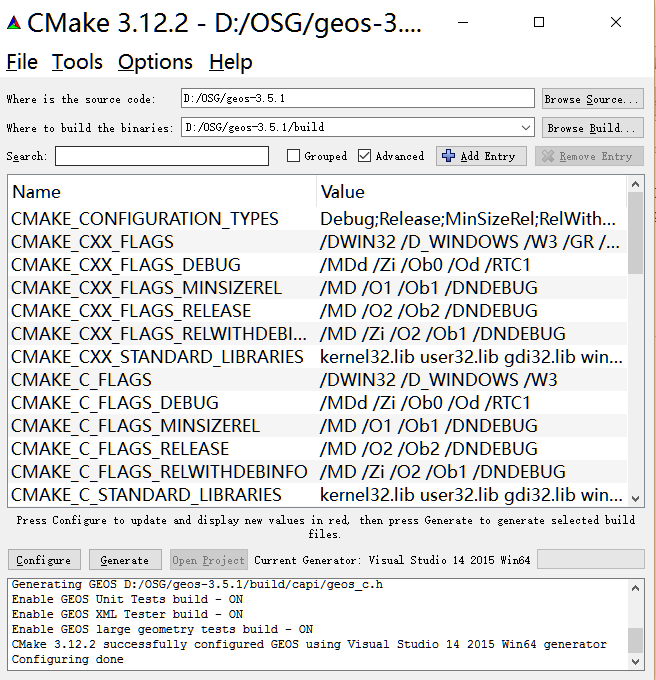
Task: Click the blue plus icon on Add Entry
Action: click(448, 156)
